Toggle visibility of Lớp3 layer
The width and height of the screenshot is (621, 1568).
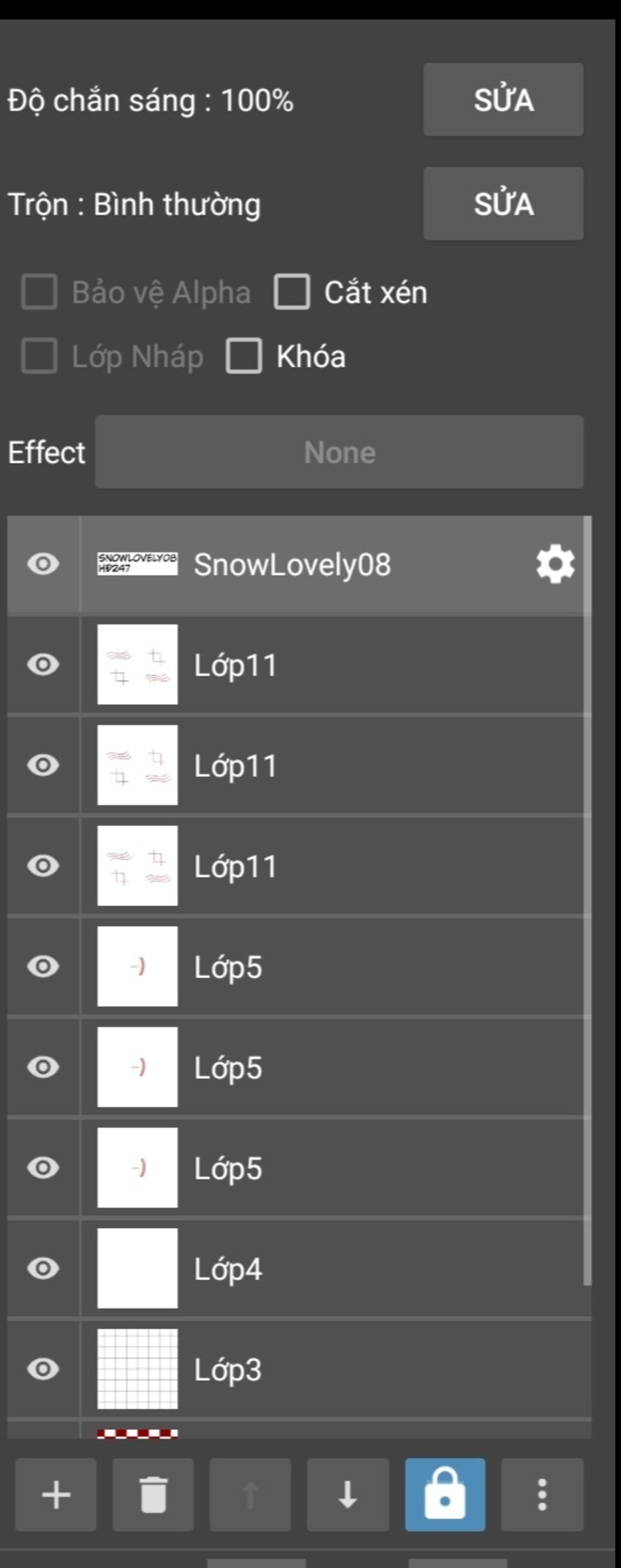pos(43,1368)
